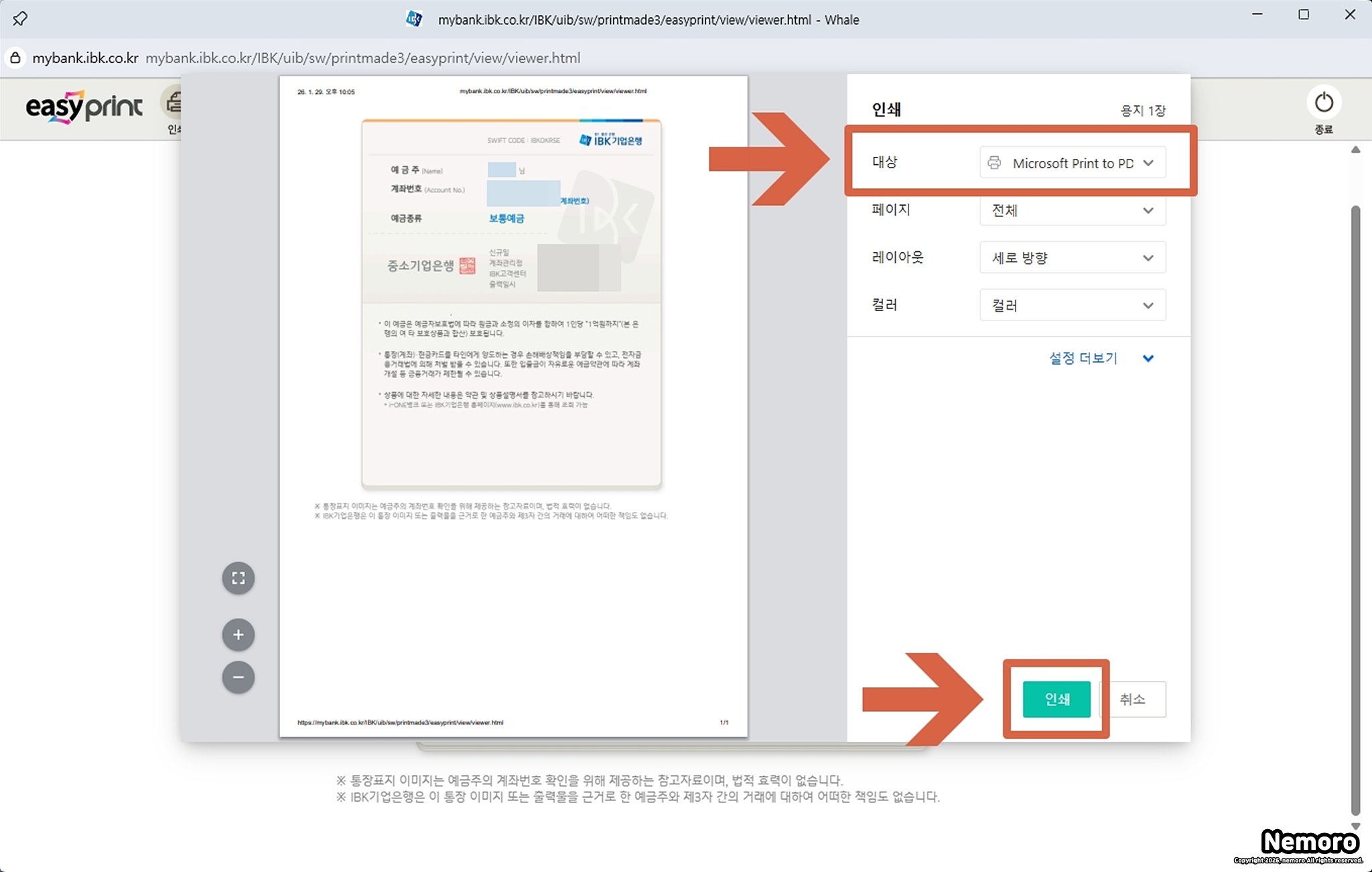This screenshot has width=1372, height=872.
Task: Click the lock site info icon
Action: (15, 58)
